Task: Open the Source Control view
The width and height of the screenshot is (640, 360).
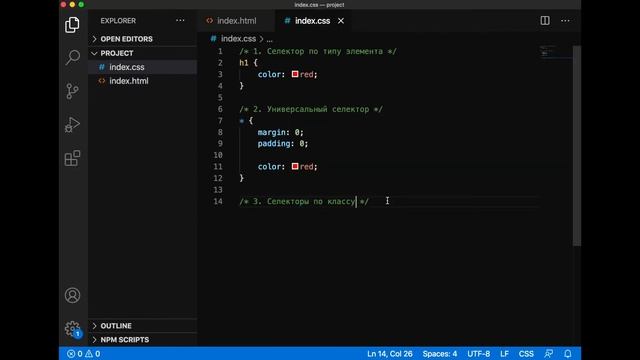Action: 72,91
